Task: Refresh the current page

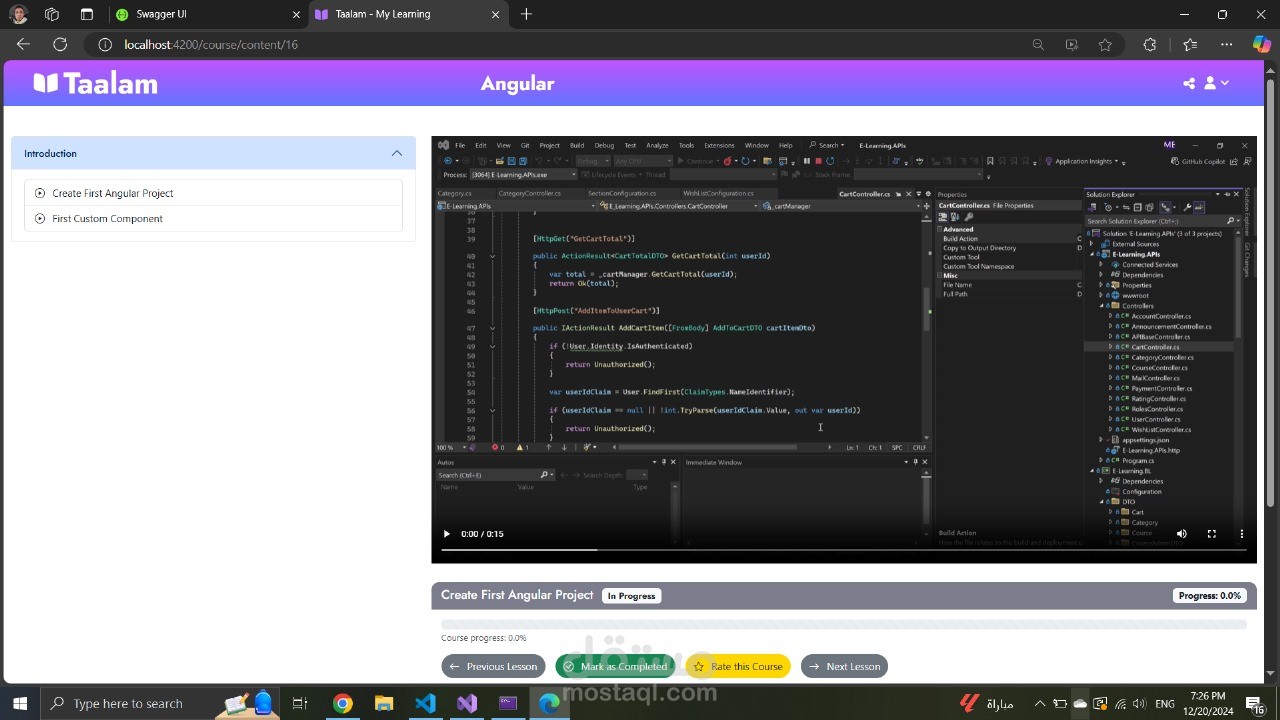Action: 60,45
